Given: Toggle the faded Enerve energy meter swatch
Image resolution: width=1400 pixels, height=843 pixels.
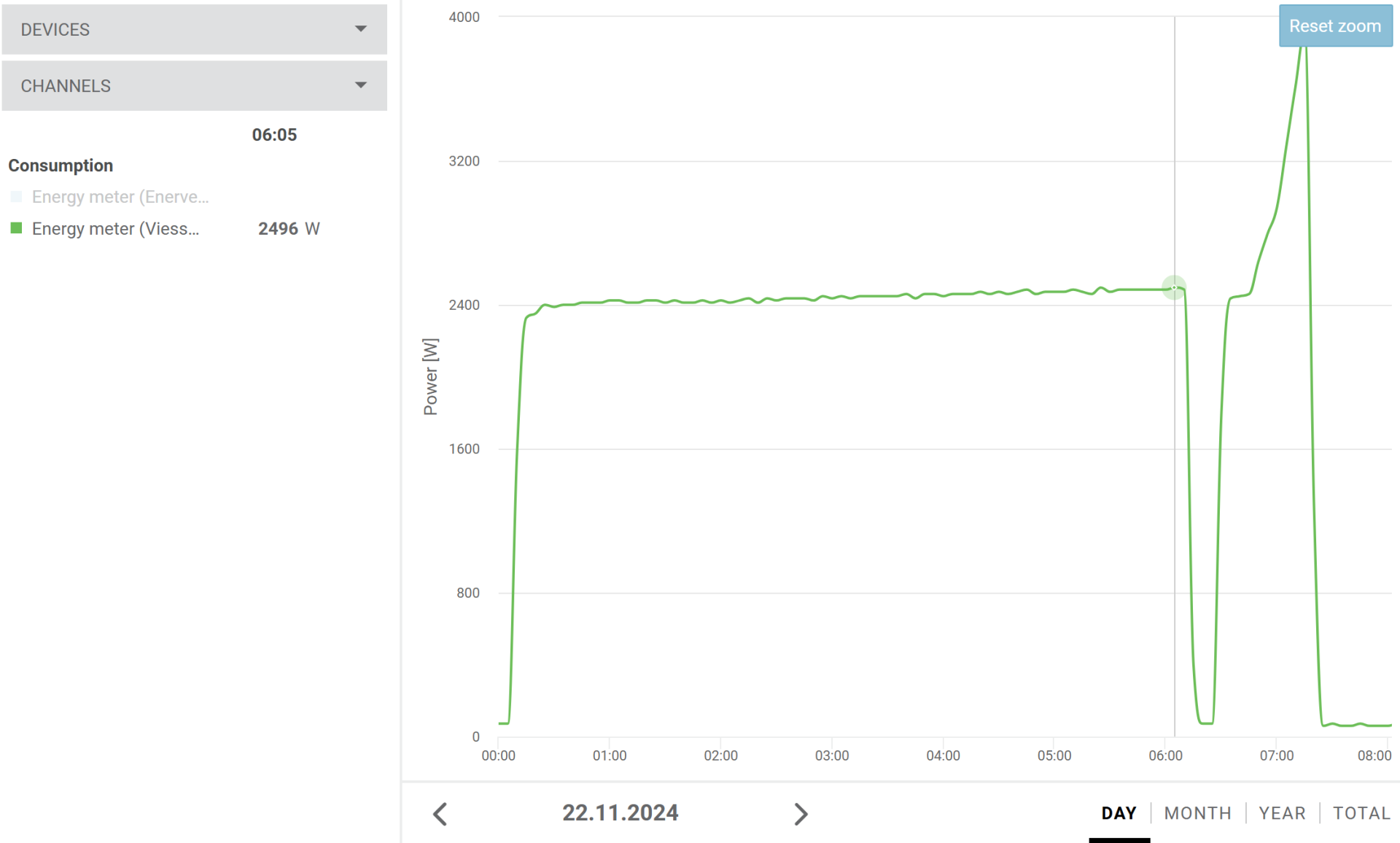Looking at the screenshot, I should click(x=16, y=197).
